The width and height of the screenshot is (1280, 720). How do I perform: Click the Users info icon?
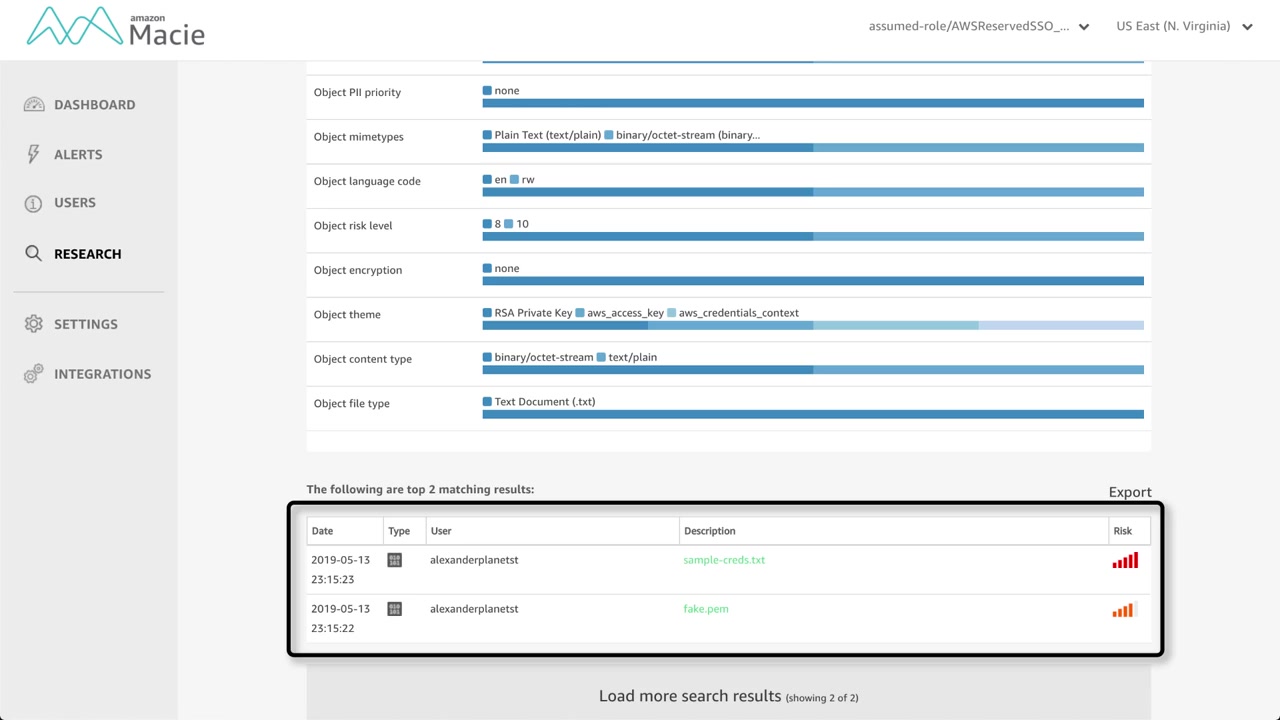pyautogui.click(x=34, y=203)
